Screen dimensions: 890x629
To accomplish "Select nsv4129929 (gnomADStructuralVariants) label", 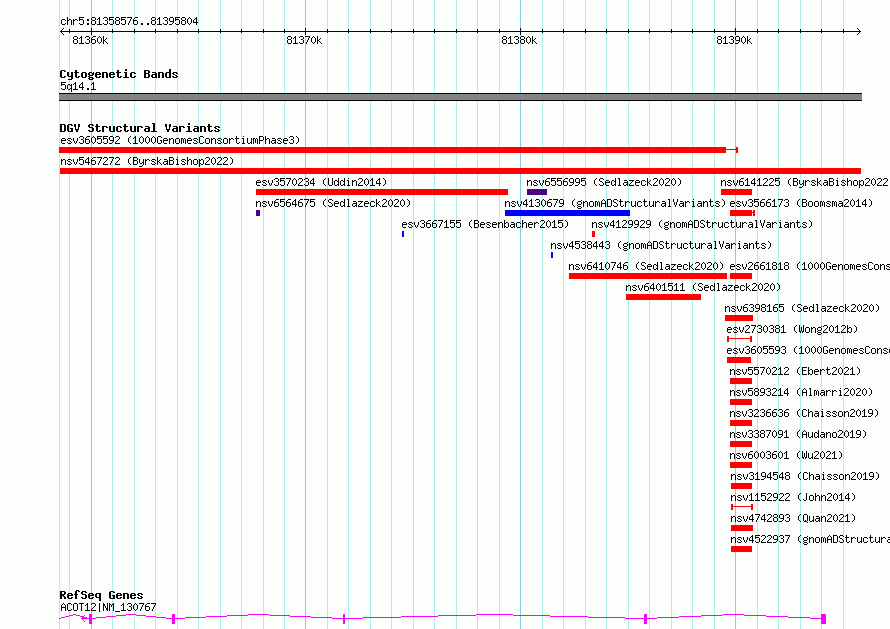I will click(x=702, y=224).
